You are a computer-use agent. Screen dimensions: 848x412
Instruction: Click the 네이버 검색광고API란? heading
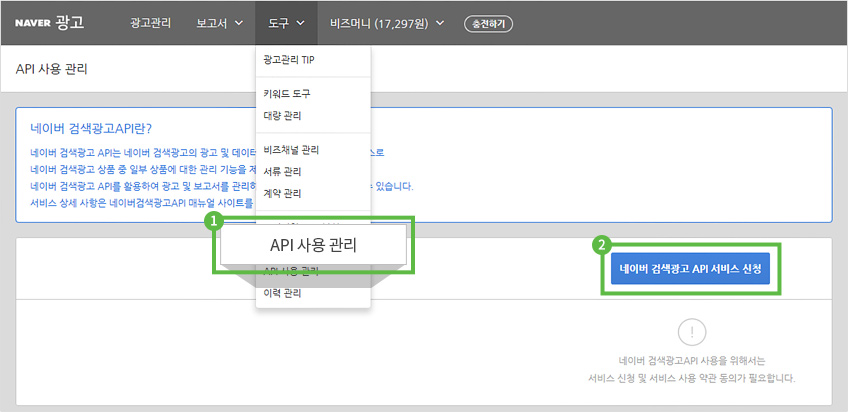coord(91,129)
